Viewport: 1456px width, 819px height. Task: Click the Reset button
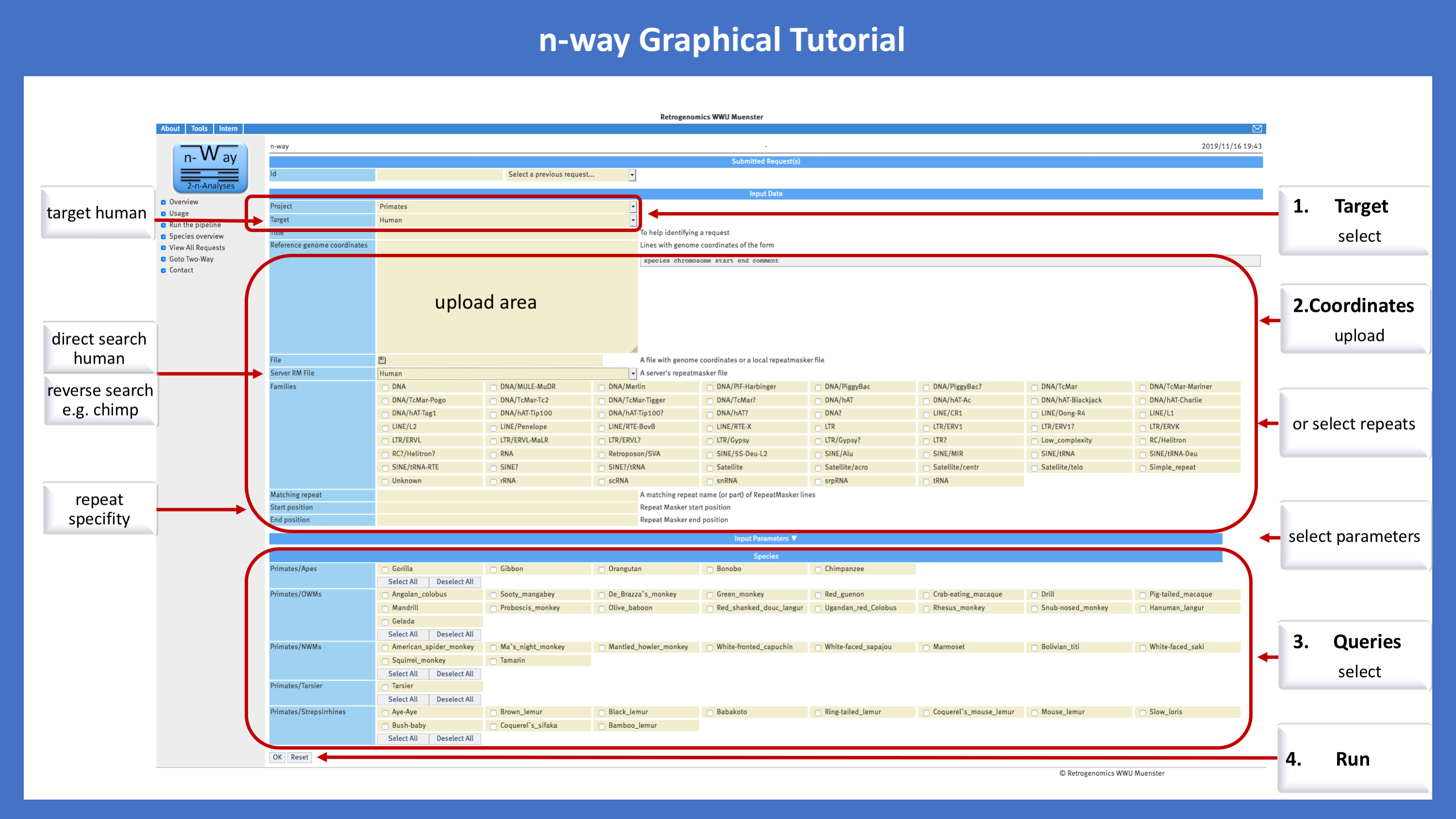point(300,757)
